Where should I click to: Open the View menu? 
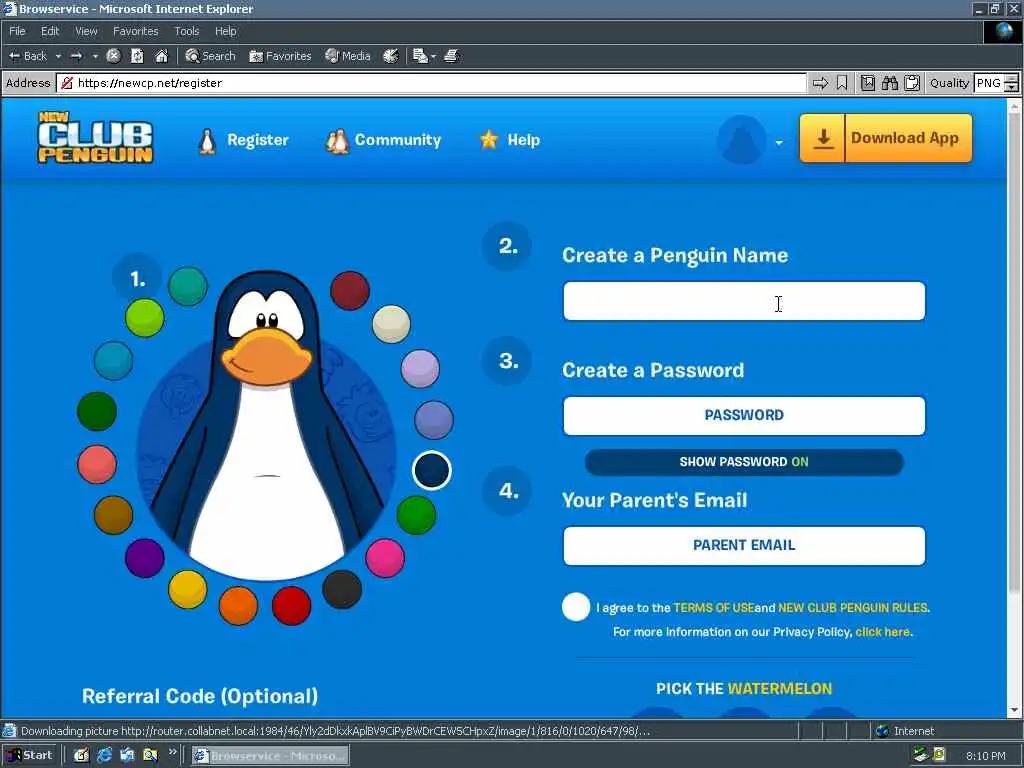tap(86, 31)
